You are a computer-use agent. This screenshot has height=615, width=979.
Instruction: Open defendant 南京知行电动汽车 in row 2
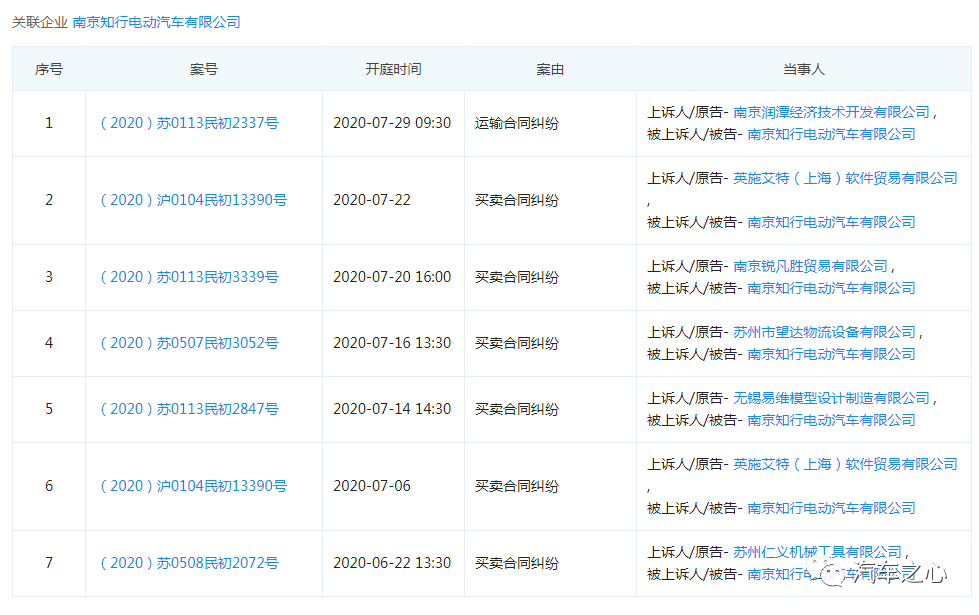[831, 222]
